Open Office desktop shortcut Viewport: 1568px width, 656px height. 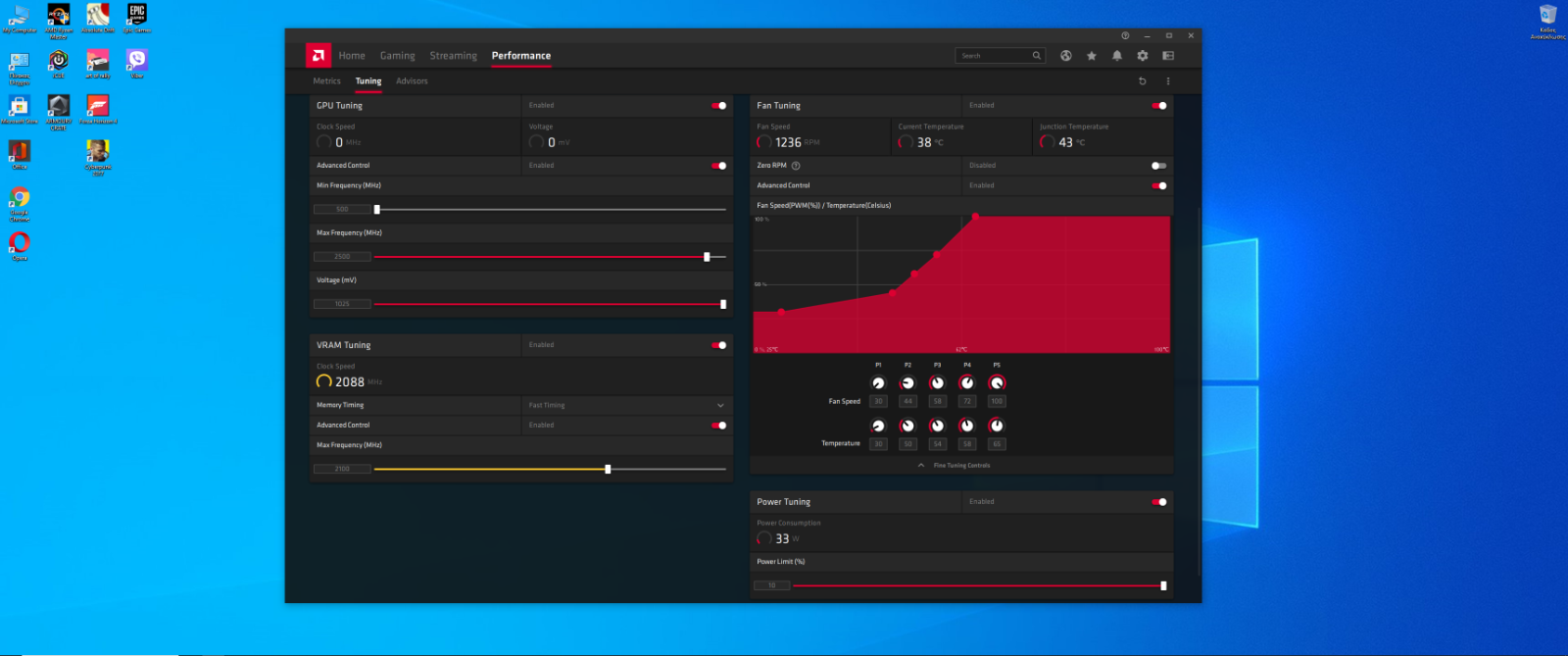[20, 154]
